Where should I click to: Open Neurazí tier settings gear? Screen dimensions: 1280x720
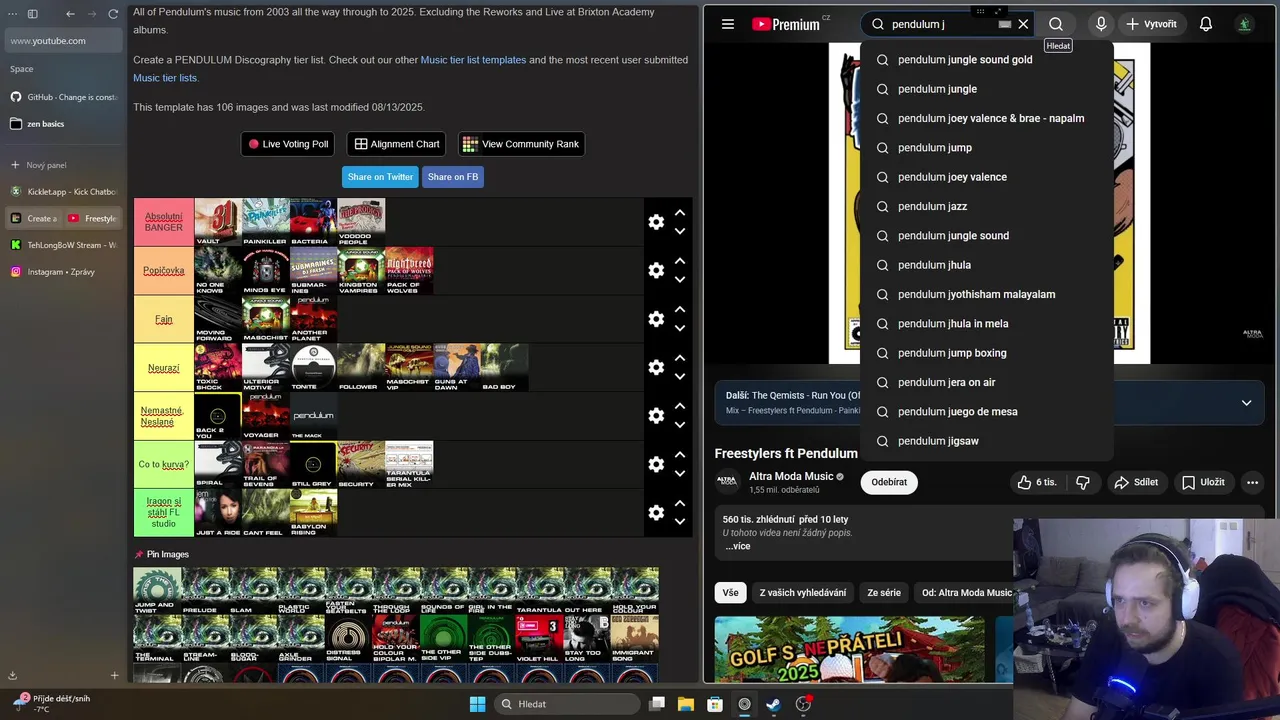pos(656,367)
